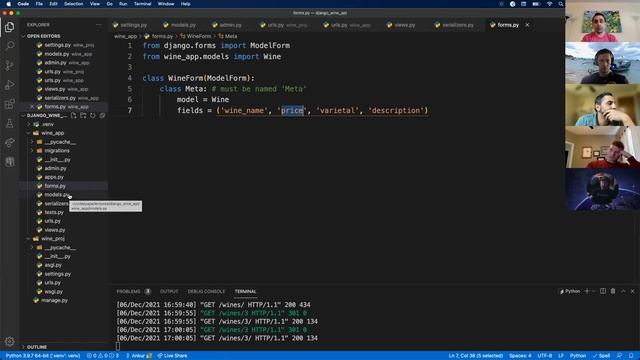Close forms.py in the Open Editors list
The image size is (640, 360).
click(32, 107)
